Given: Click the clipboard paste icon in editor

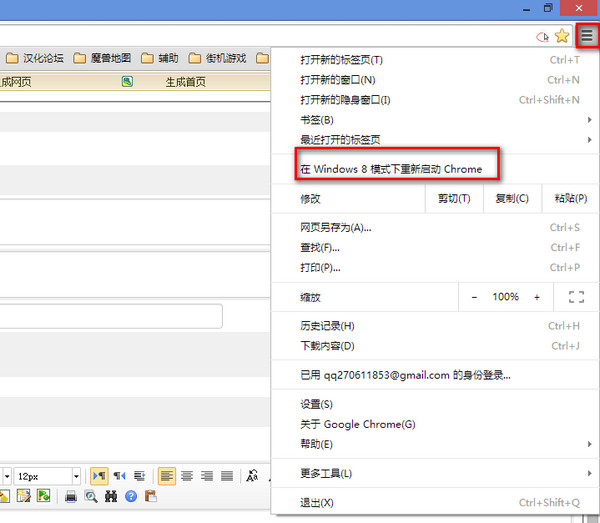Looking at the screenshot, I should [x=151, y=496].
